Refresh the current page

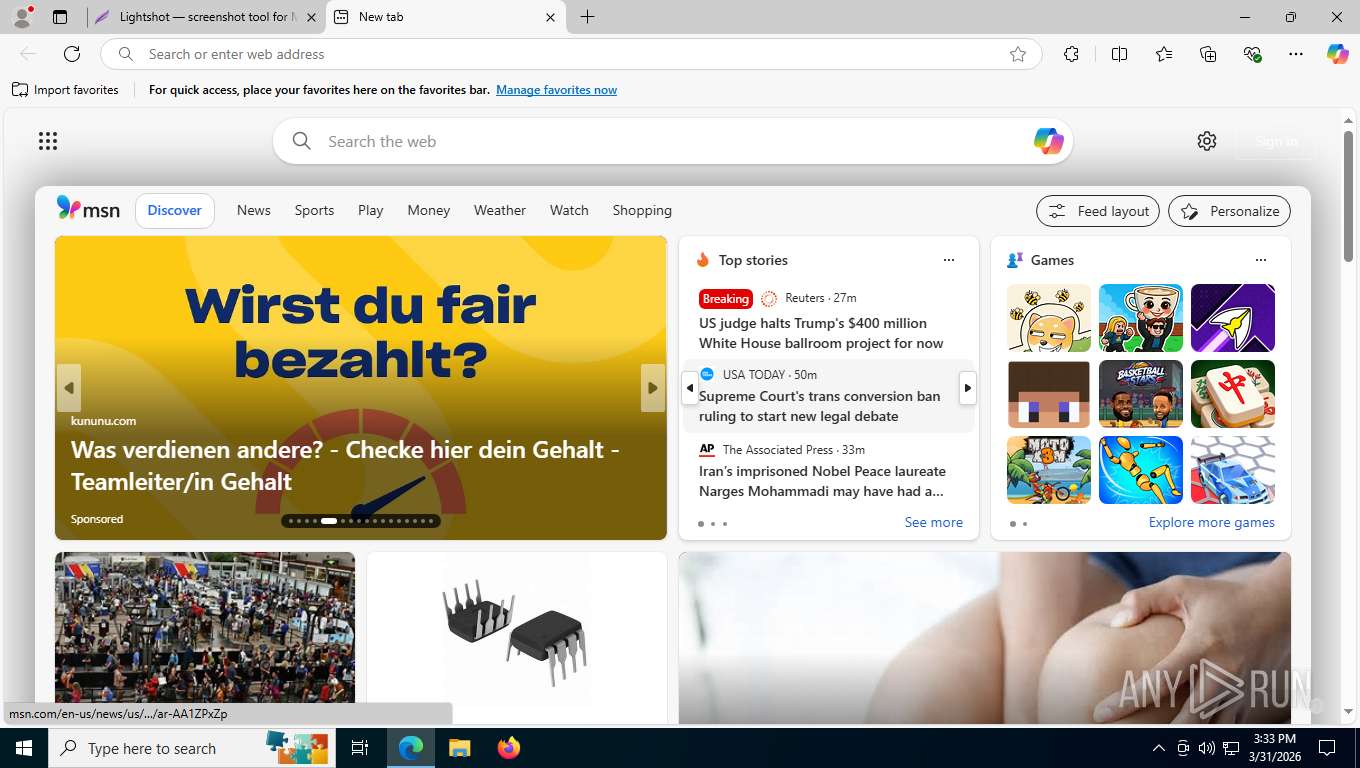click(x=72, y=54)
